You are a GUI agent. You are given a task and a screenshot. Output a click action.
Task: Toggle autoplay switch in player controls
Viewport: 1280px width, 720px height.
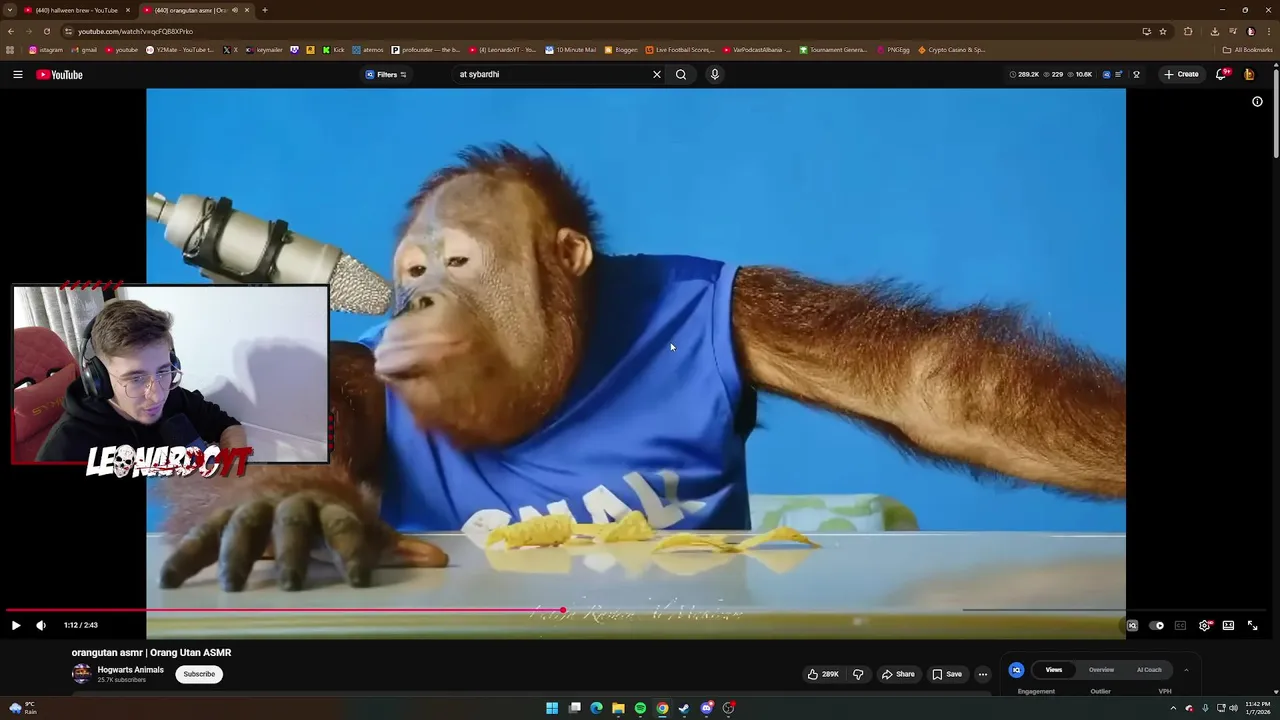[1156, 625]
